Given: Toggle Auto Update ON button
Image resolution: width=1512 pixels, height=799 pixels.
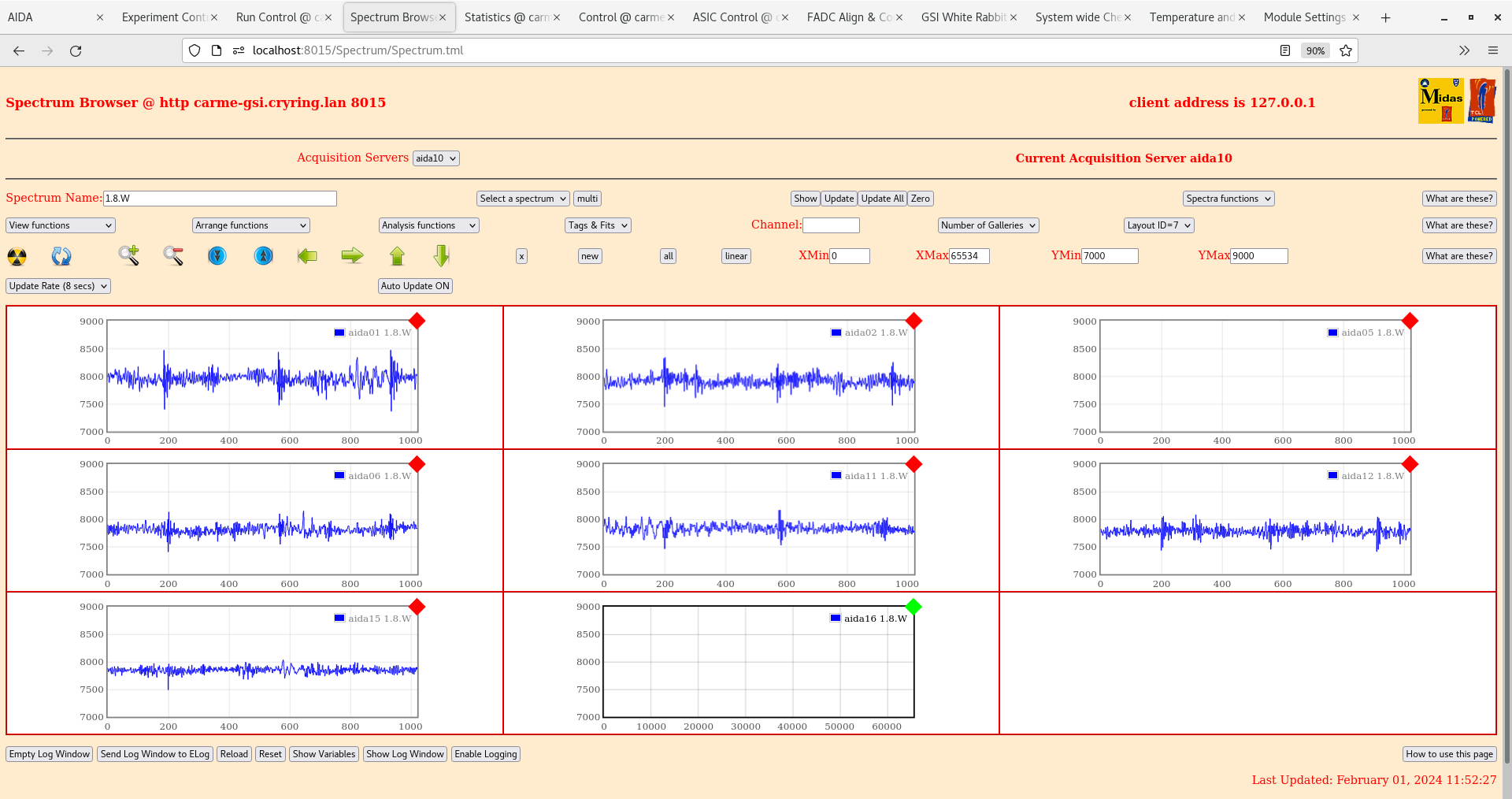Looking at the screenshot, I should pos(415,285).
